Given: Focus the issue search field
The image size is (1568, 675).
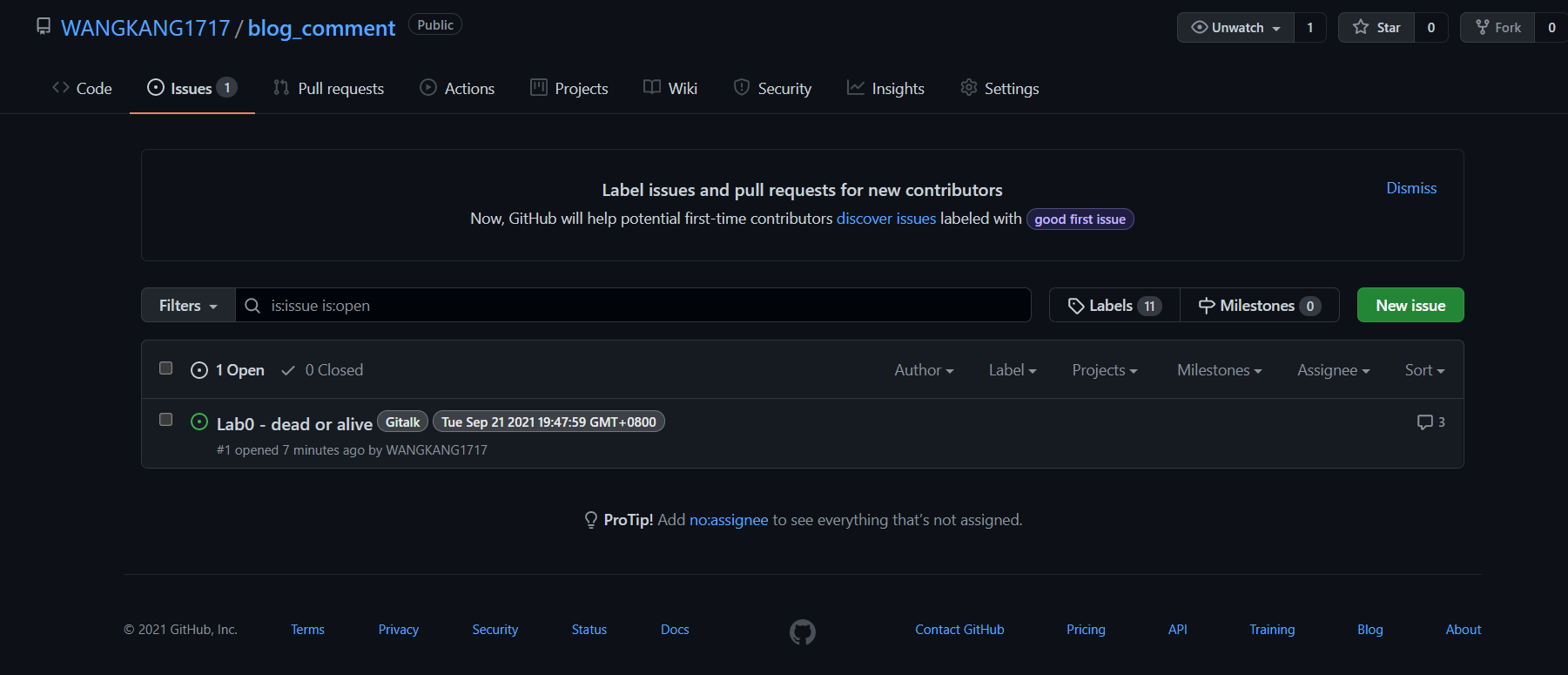Looking at the screenshot, I should (x=644, y=306).
